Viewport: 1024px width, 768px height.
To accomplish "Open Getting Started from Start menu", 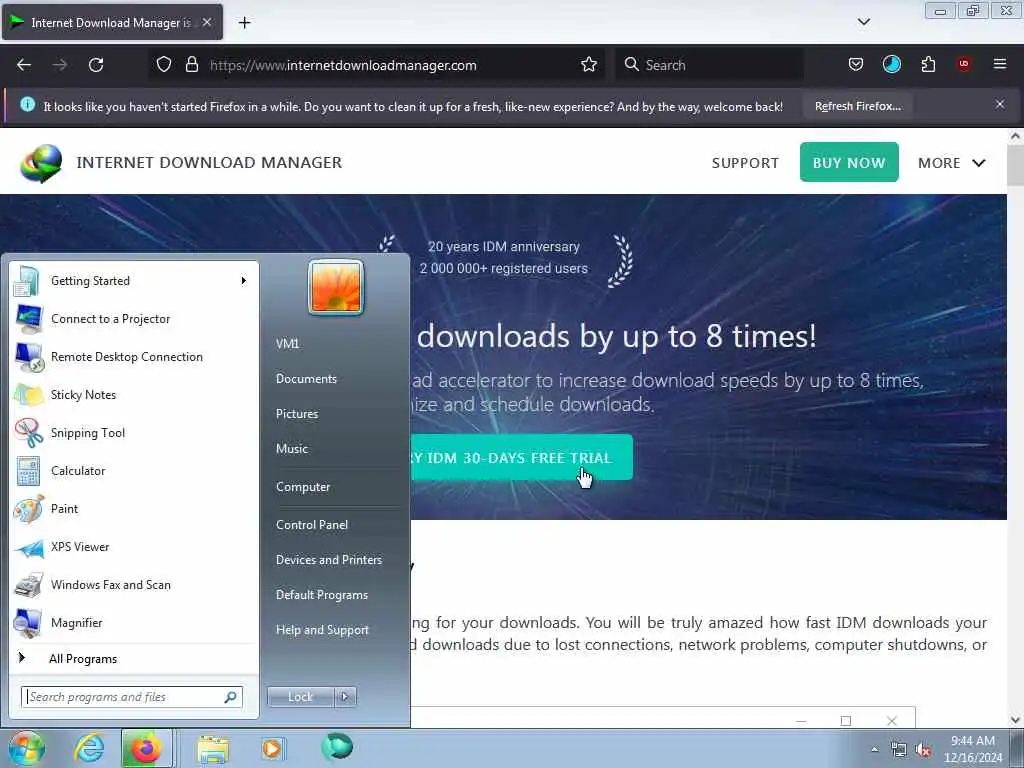I will [x=134, y=281].
